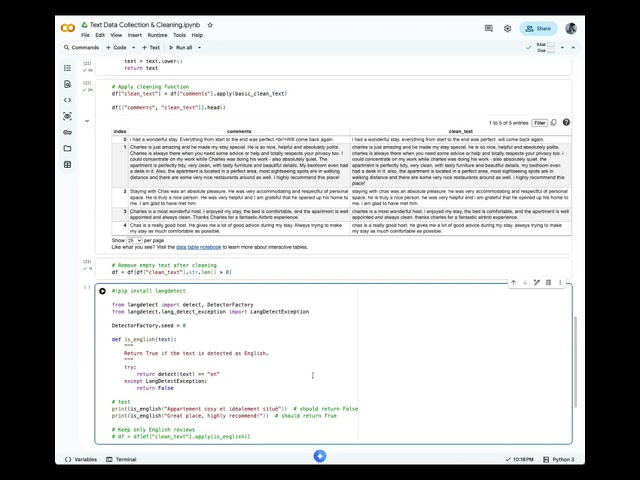Image resolution: width=640 pixels, height=480 pixels.
Task: Rename the notebook title
Action: pos(145,25)
